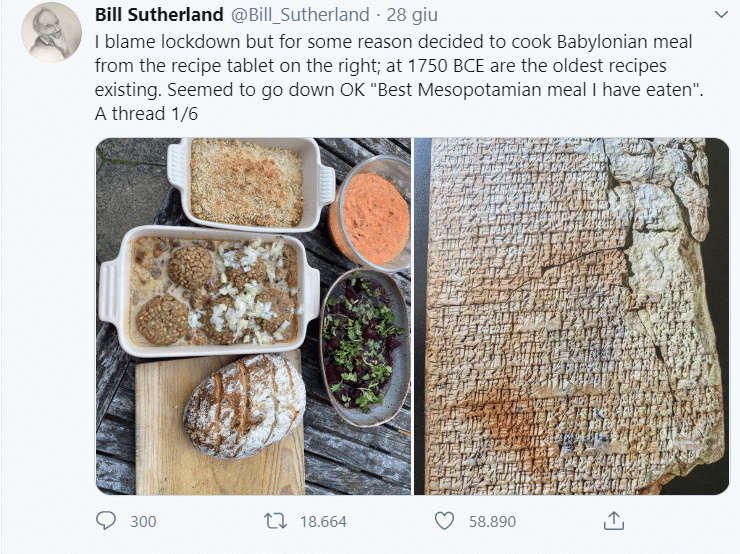Like the tweet with the heart icon
The image size is (740, 554).
click(445, 521)
